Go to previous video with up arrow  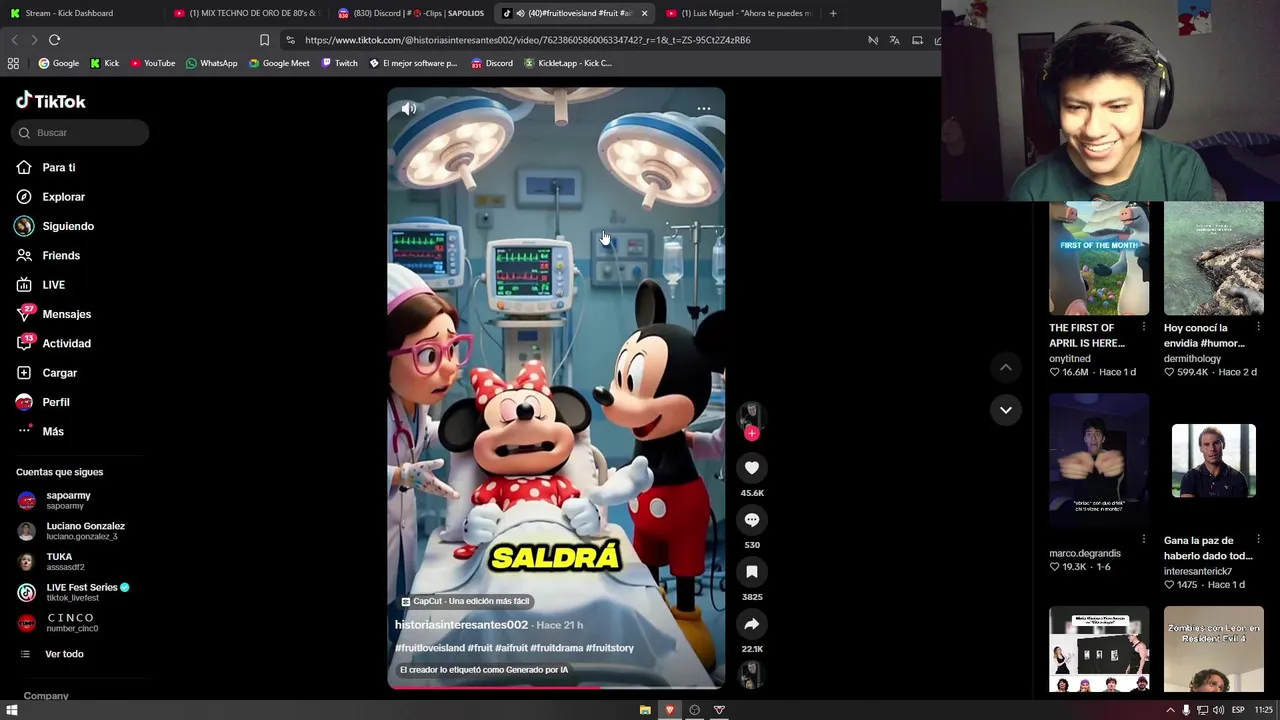coord(1006,368)
